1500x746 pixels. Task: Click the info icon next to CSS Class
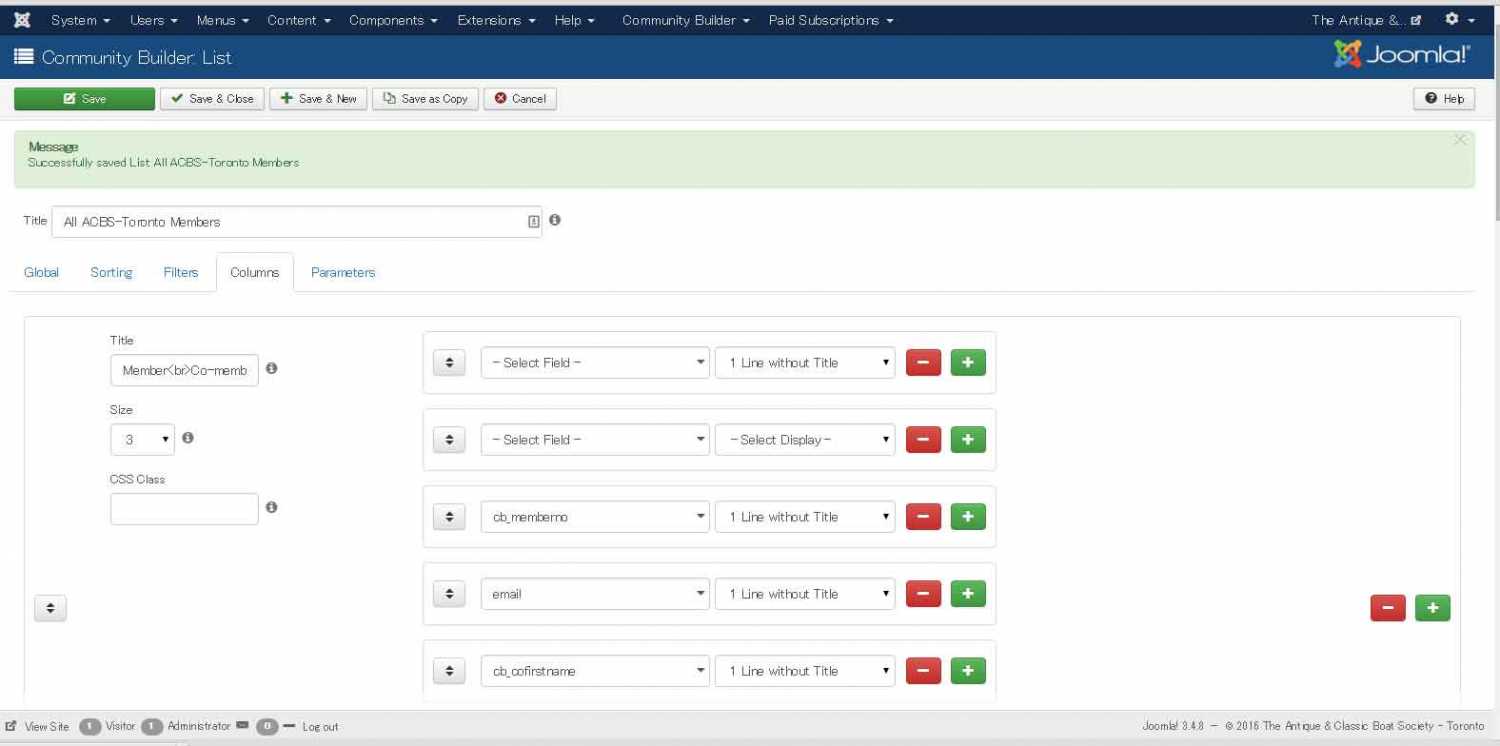(x=271, y=508)
